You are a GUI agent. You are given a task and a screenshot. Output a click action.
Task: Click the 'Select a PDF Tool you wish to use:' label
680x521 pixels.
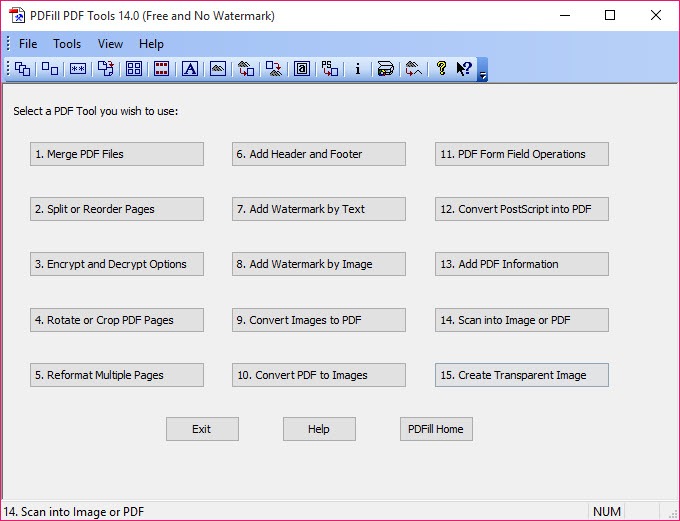pos(95,111)
